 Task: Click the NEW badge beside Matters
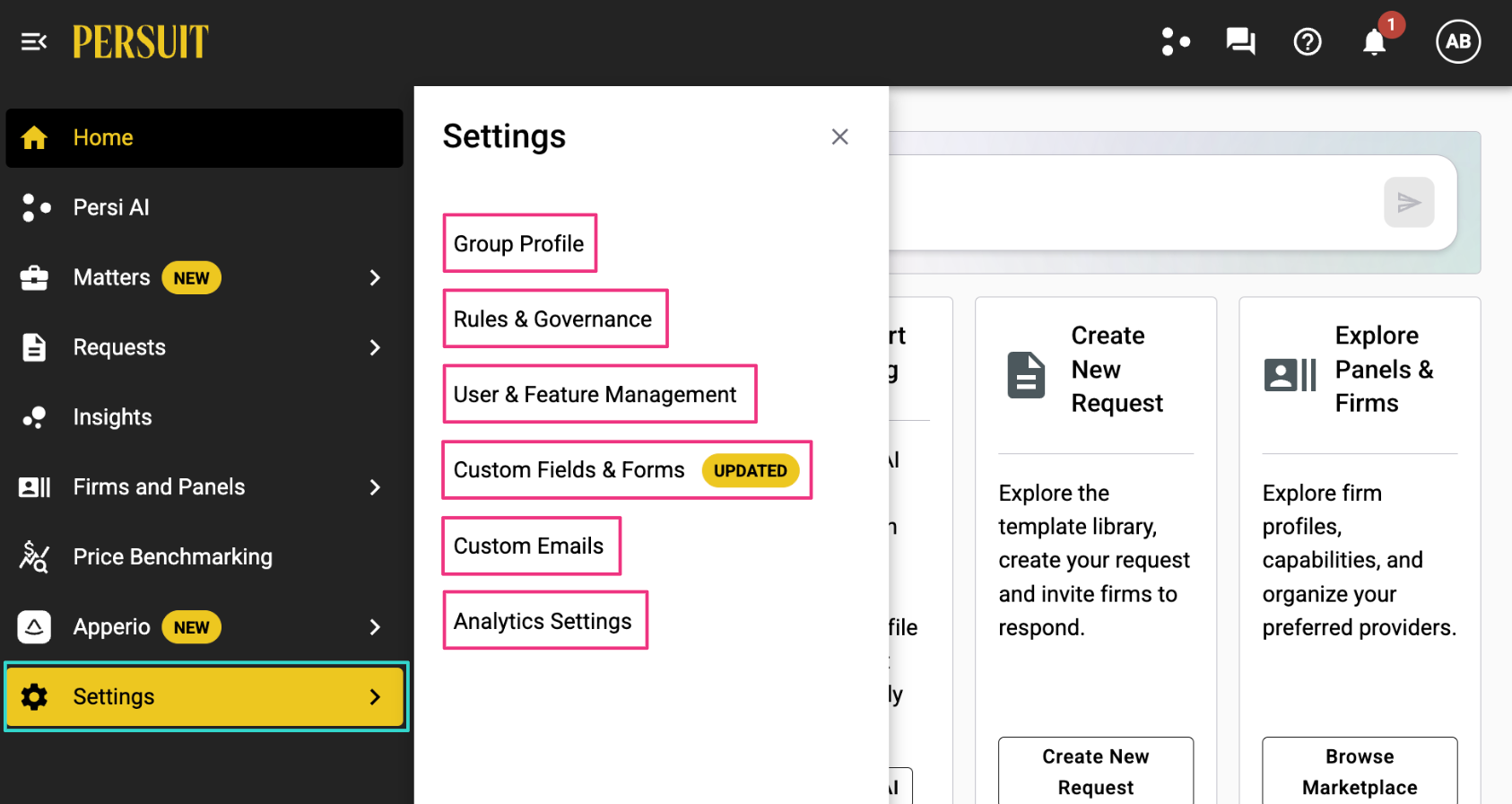click(191, 278)
